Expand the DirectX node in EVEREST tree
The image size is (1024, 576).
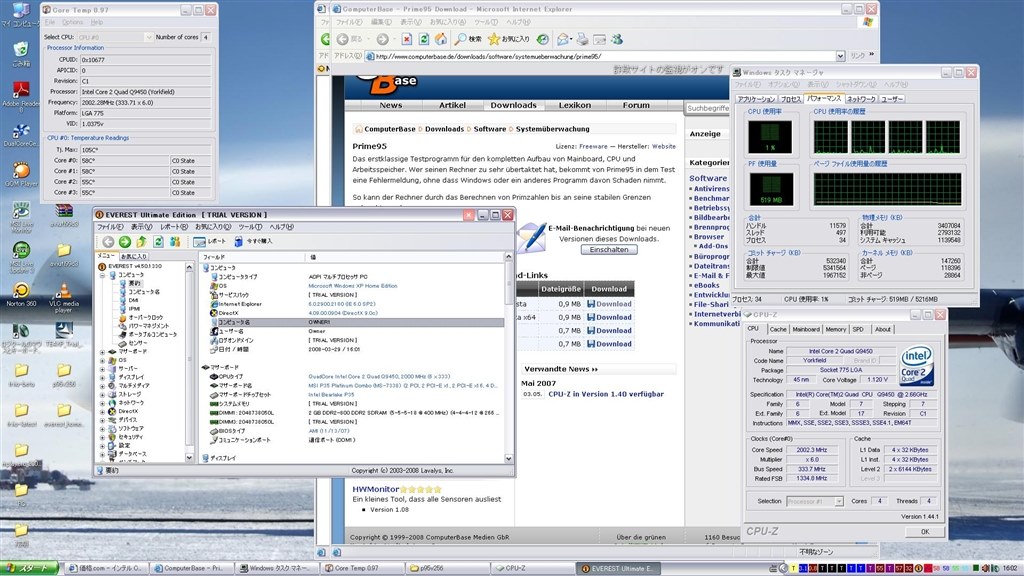103,411
